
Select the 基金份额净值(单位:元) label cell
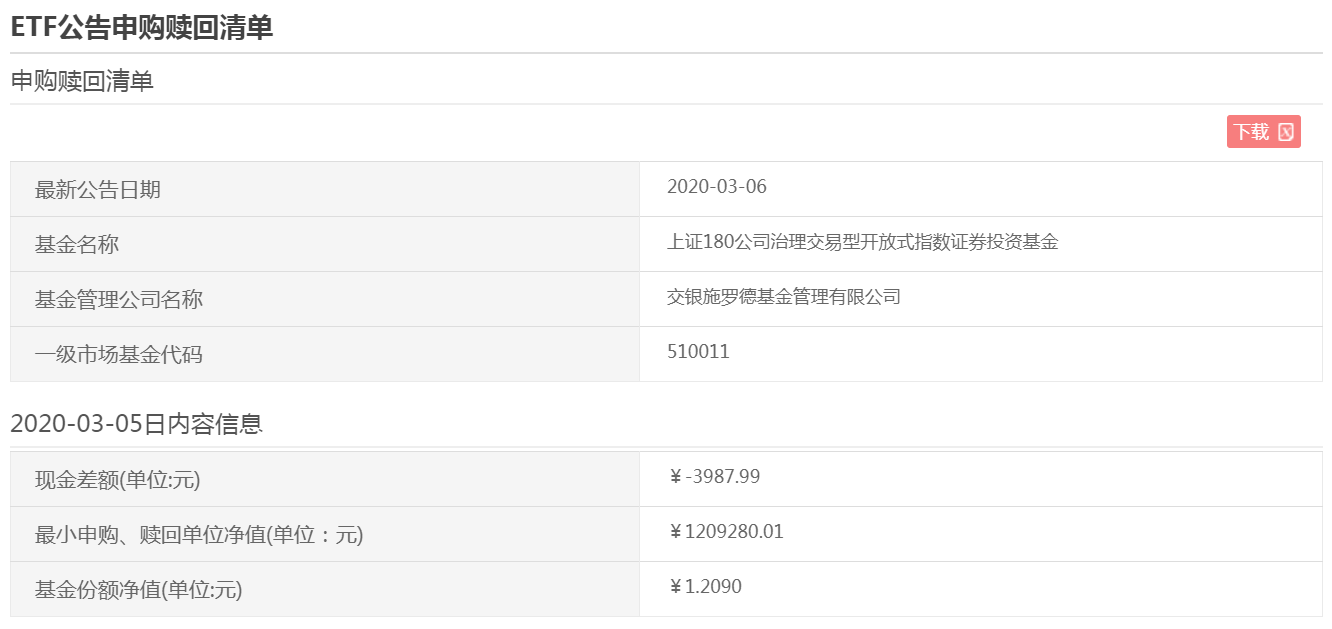tap(139, 590)
